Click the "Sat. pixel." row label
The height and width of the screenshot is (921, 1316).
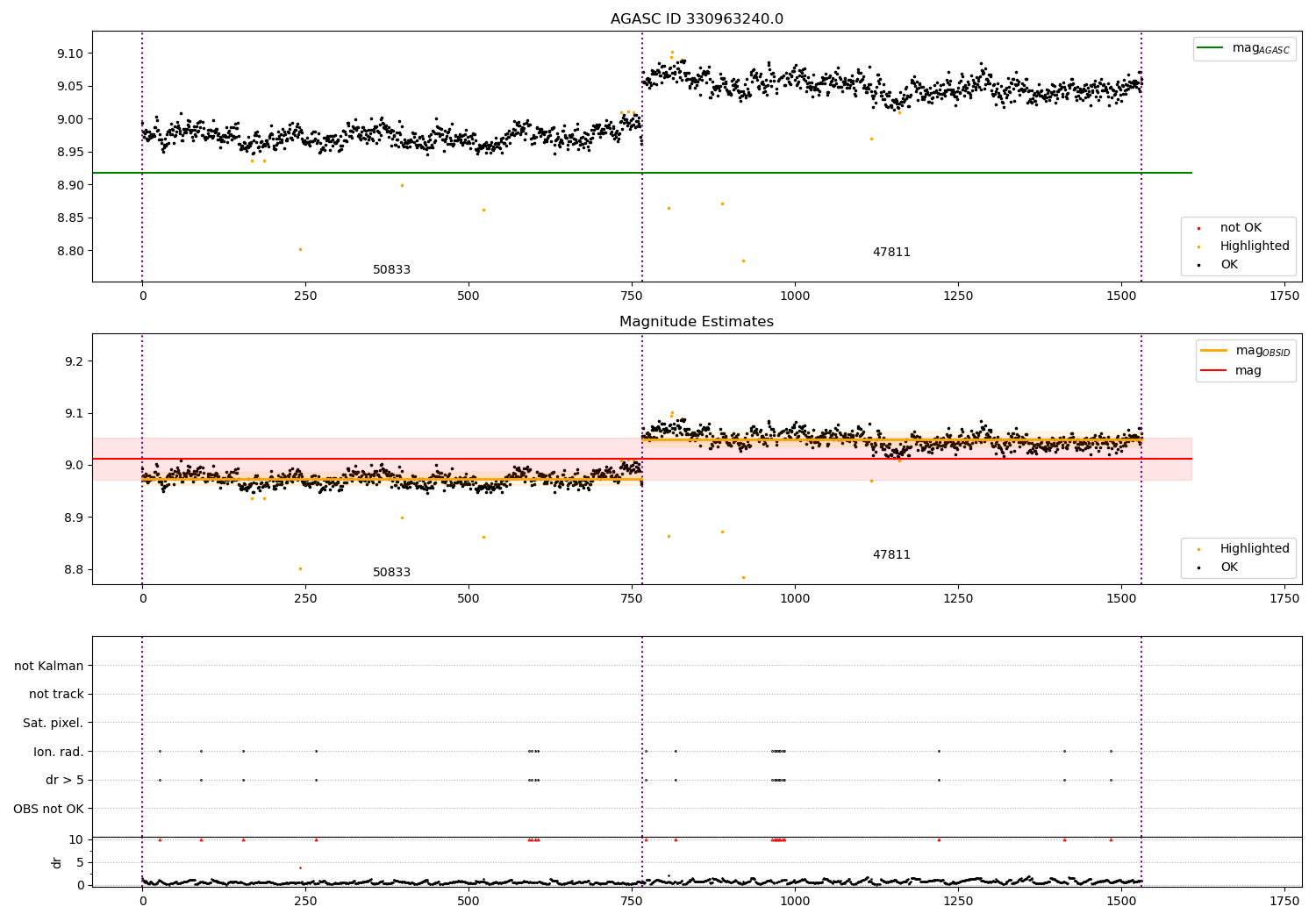pyautogui.click(x=54, y=724)
